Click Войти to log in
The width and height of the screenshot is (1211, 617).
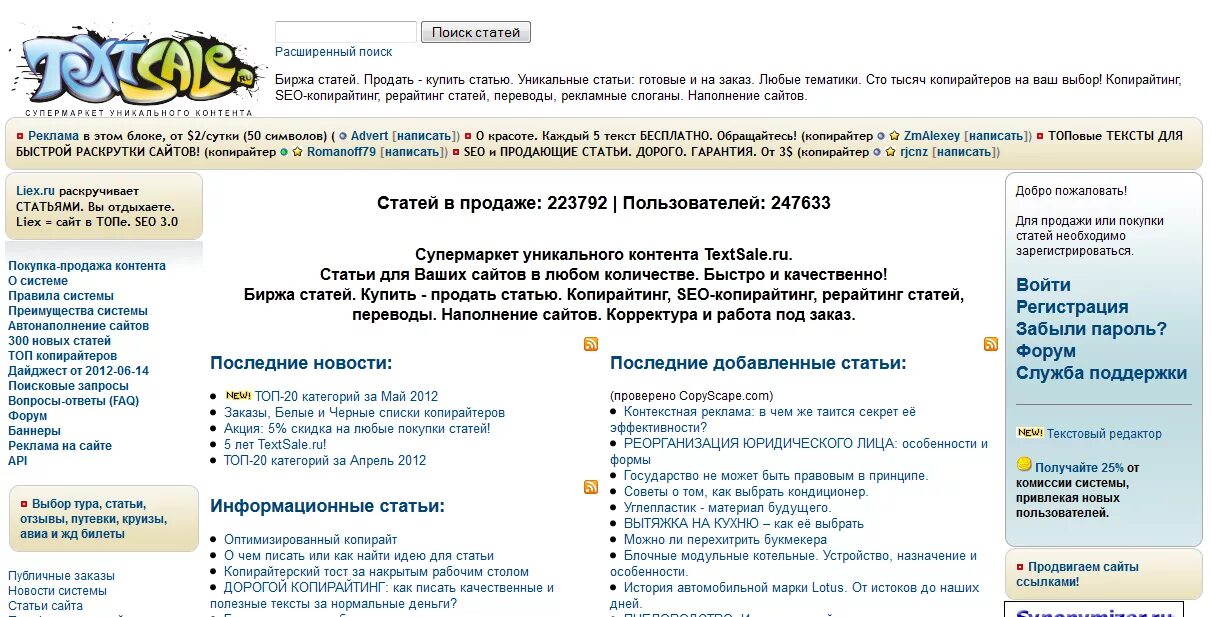1043,285
